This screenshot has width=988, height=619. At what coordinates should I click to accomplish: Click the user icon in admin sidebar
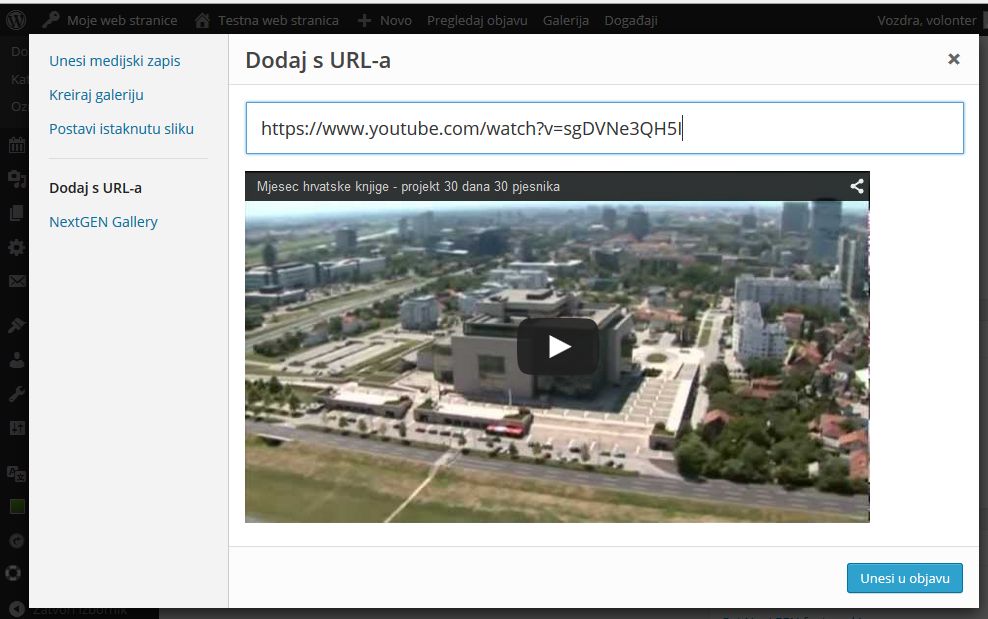pyautogui.click(x=16, y=360)
